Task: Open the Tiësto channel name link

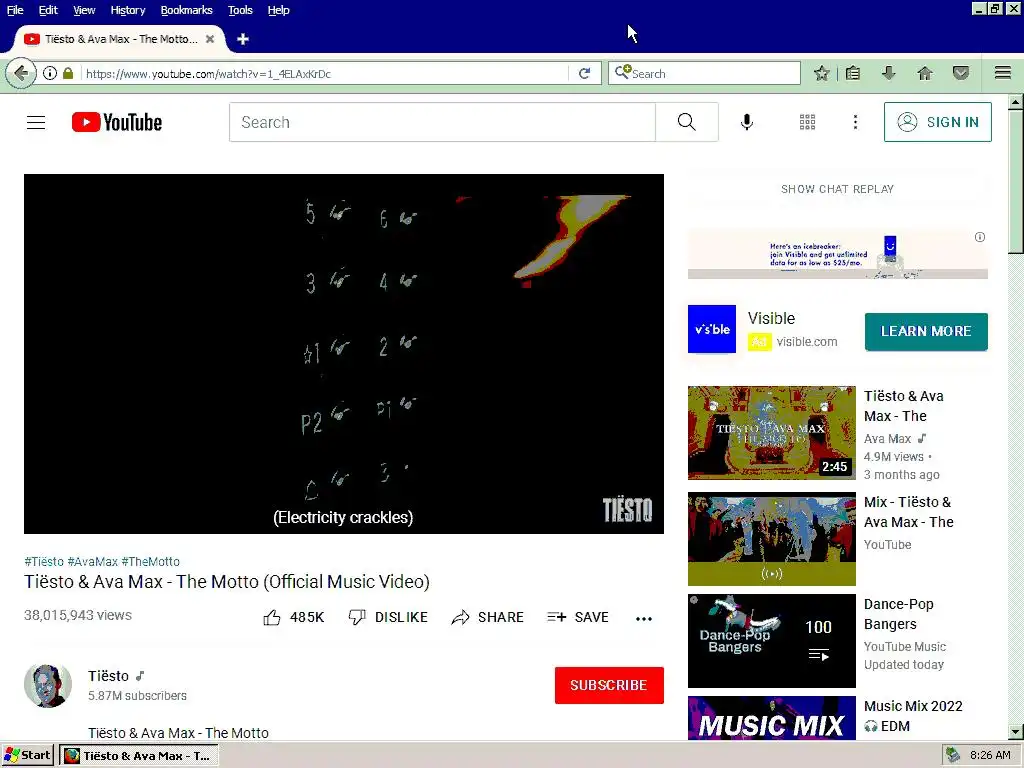Action: [x=108, y=676]
